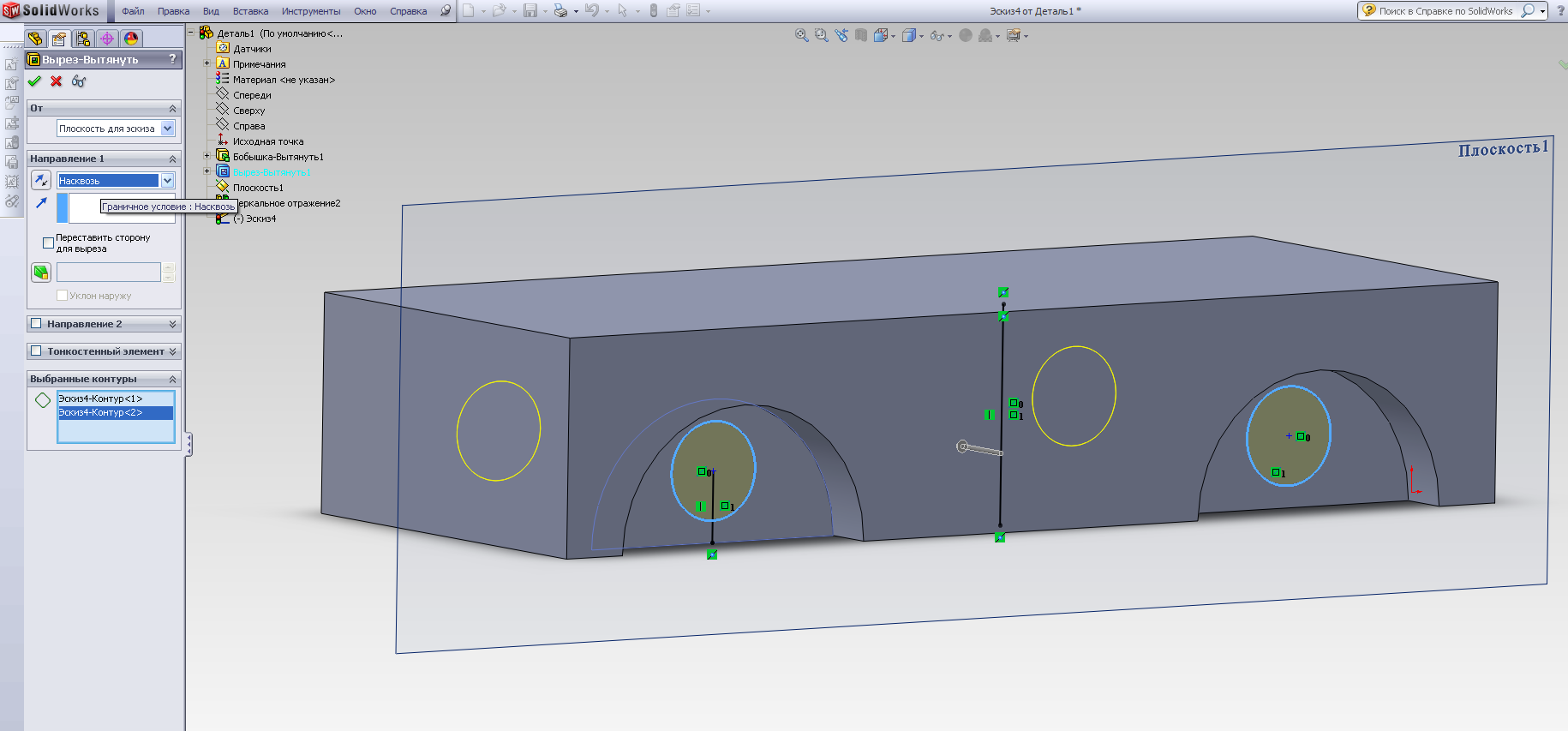1568x731 pixels.
Task: Cancel the cut with the red X
Action: tap(57, 81)
